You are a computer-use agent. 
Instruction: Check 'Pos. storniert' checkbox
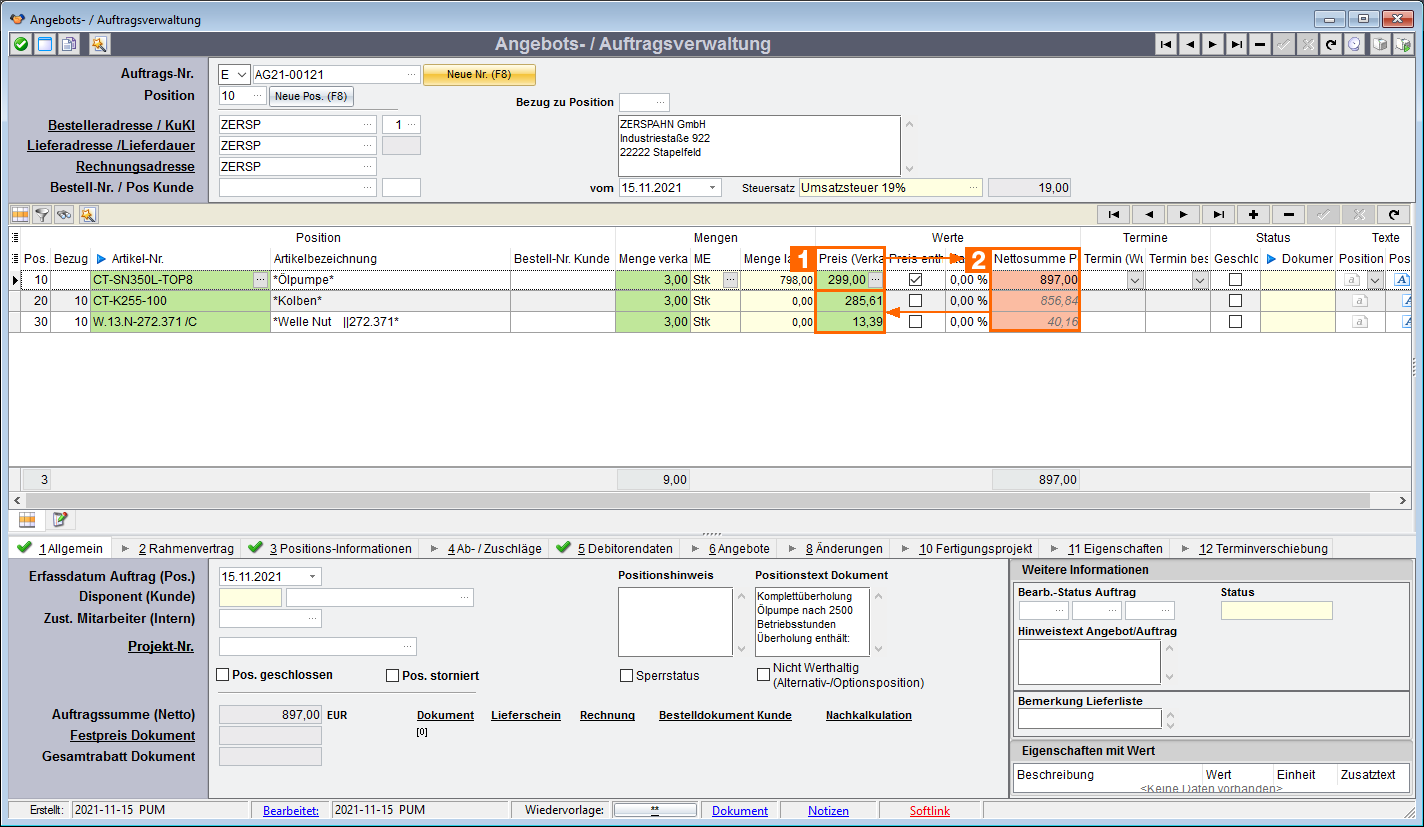click(x=393, y=675)
